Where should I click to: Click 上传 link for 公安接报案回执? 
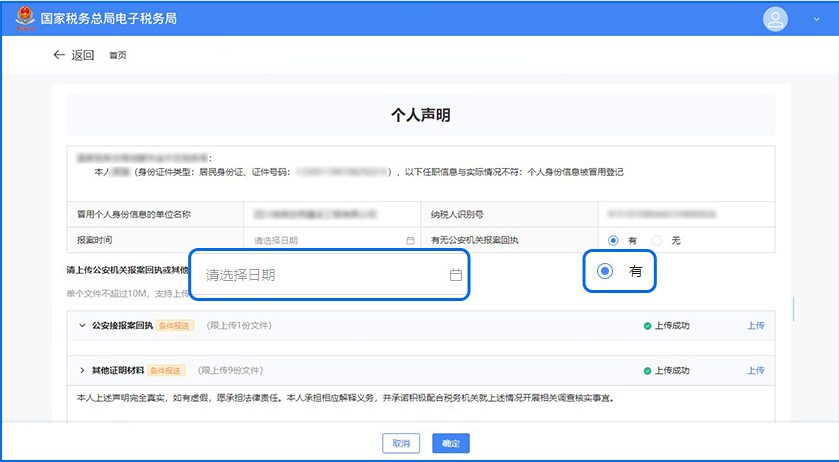756,325
